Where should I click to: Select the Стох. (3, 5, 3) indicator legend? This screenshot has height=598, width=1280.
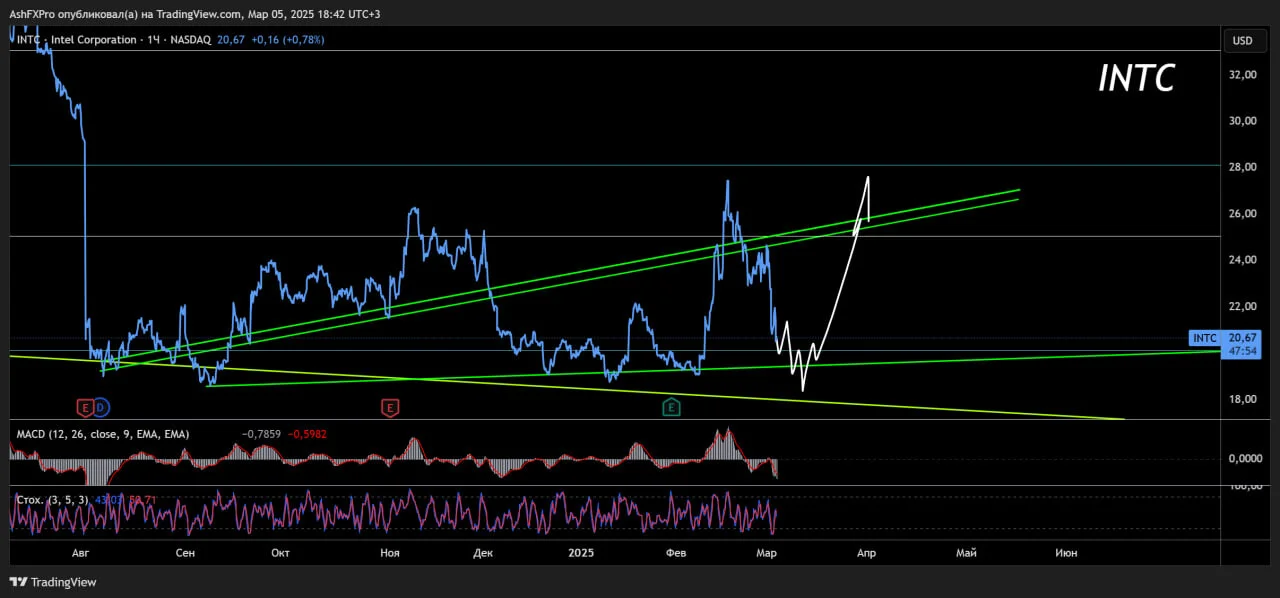(54, 499)
